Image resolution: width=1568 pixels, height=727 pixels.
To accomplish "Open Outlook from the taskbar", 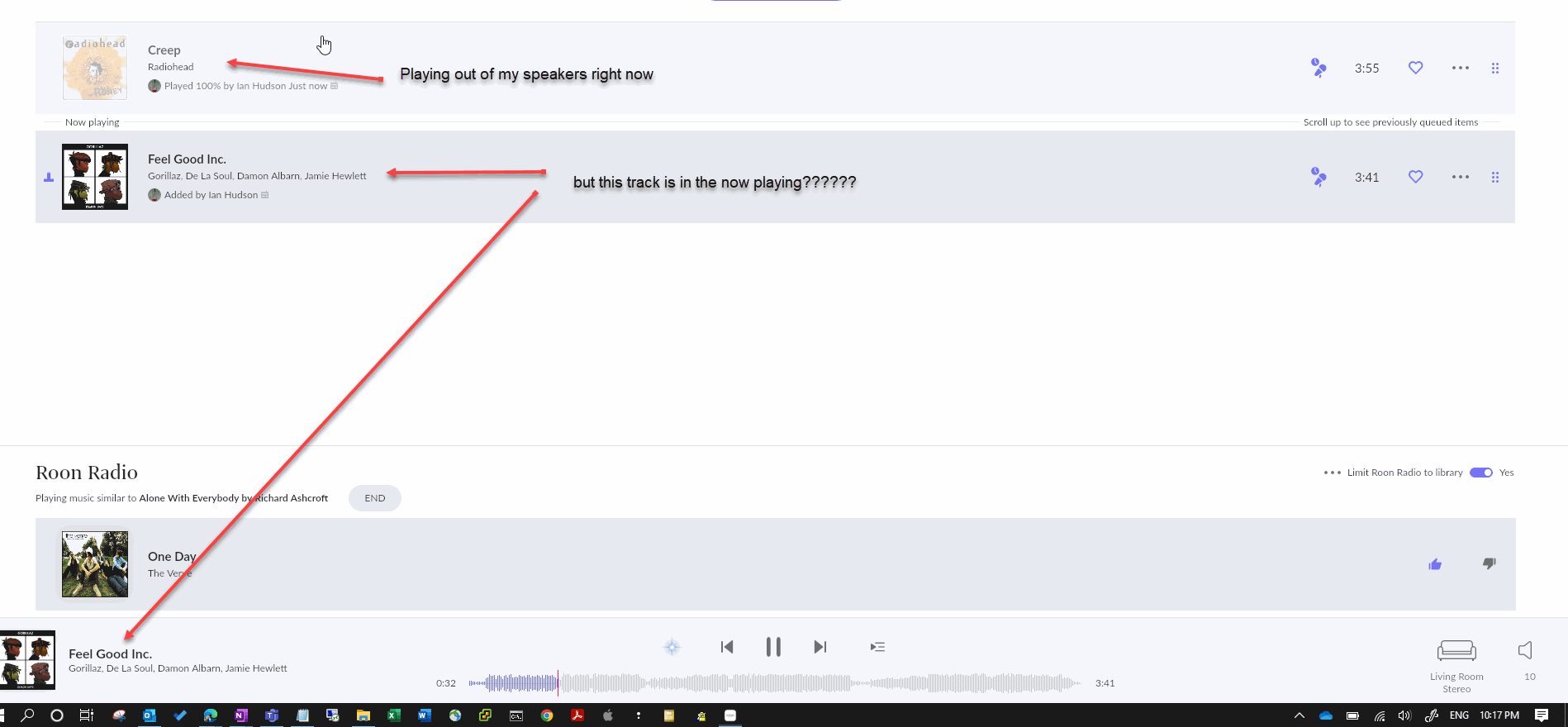I will coord(150,715).
